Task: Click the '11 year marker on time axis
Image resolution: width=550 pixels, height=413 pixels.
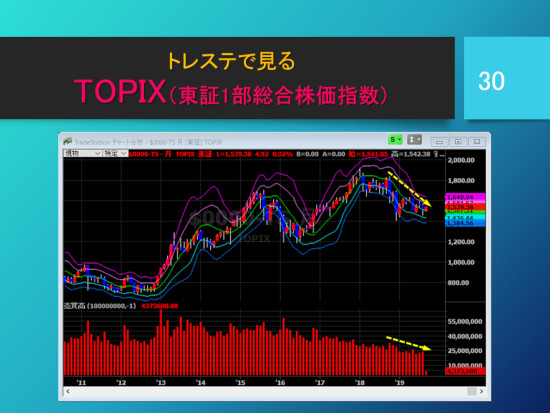Action: pyautogui.click(x=81, y=382)
